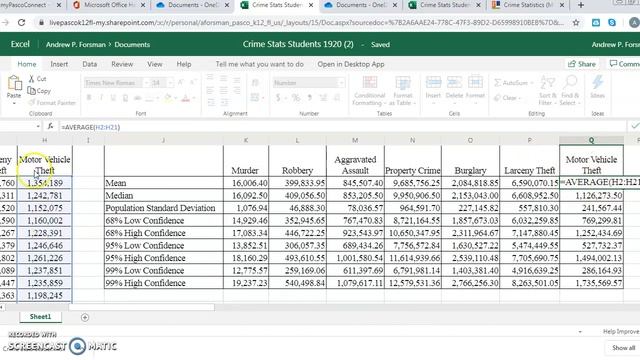Click cell value 1,735,569.57

[x=591, y=283]
